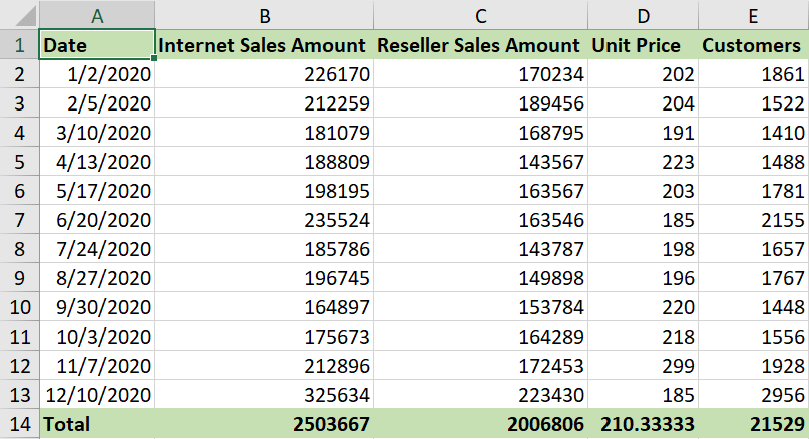Click the Internet Sales Amount header cell
The width and height of the screenshot is (809, 439).
point(264,45)
